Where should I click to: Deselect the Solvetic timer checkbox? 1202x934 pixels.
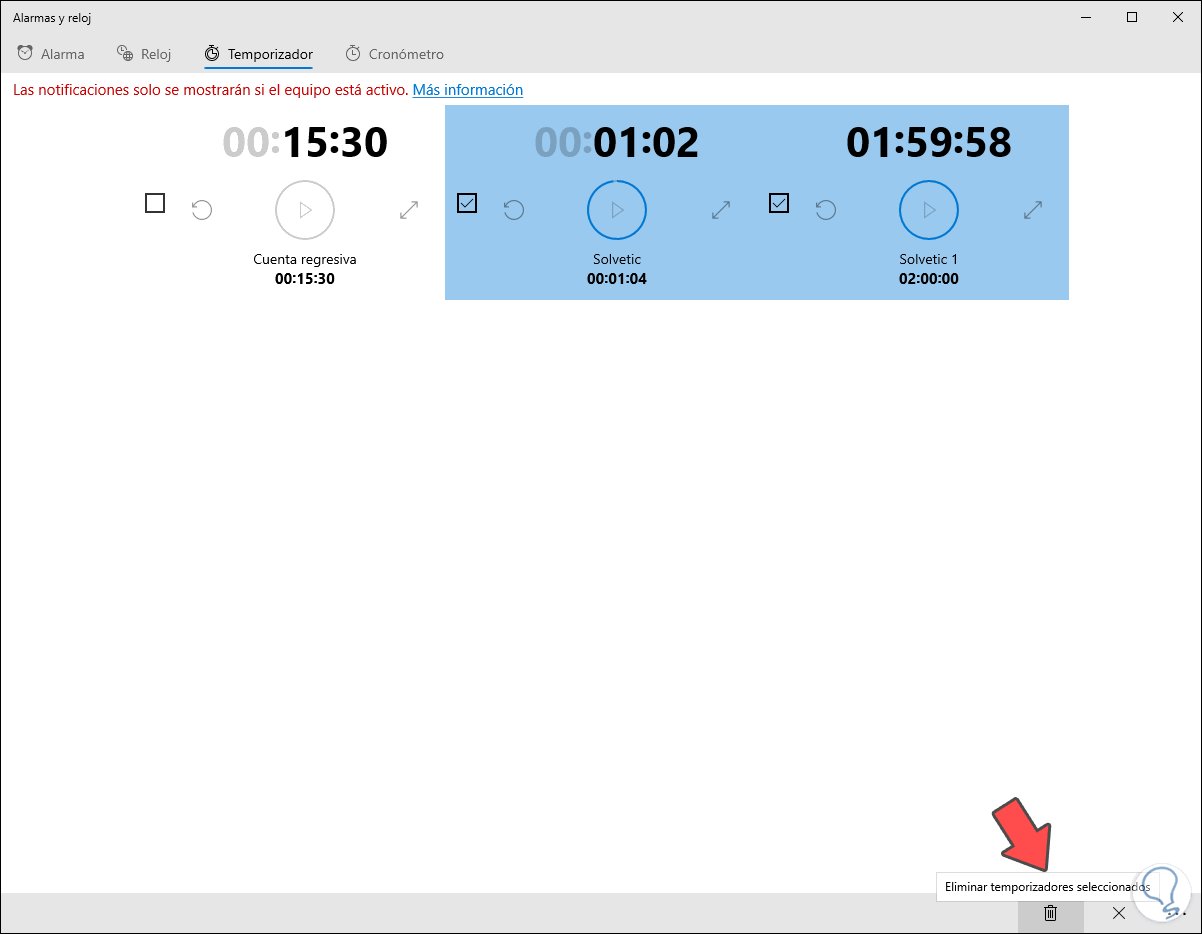click(x=467, y=203)
